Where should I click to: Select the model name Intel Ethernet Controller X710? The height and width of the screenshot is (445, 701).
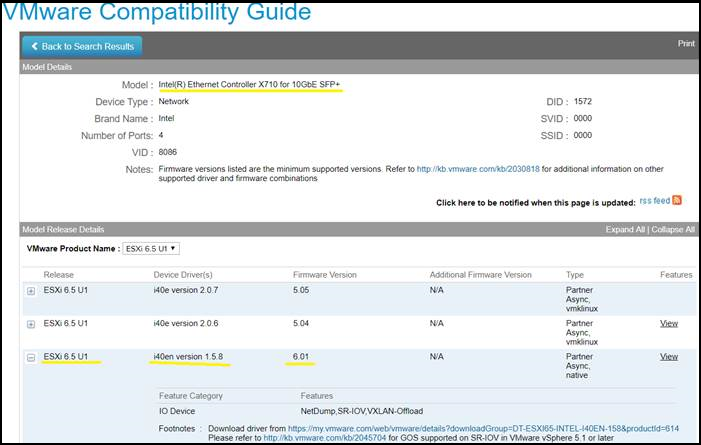pos(249,85)
